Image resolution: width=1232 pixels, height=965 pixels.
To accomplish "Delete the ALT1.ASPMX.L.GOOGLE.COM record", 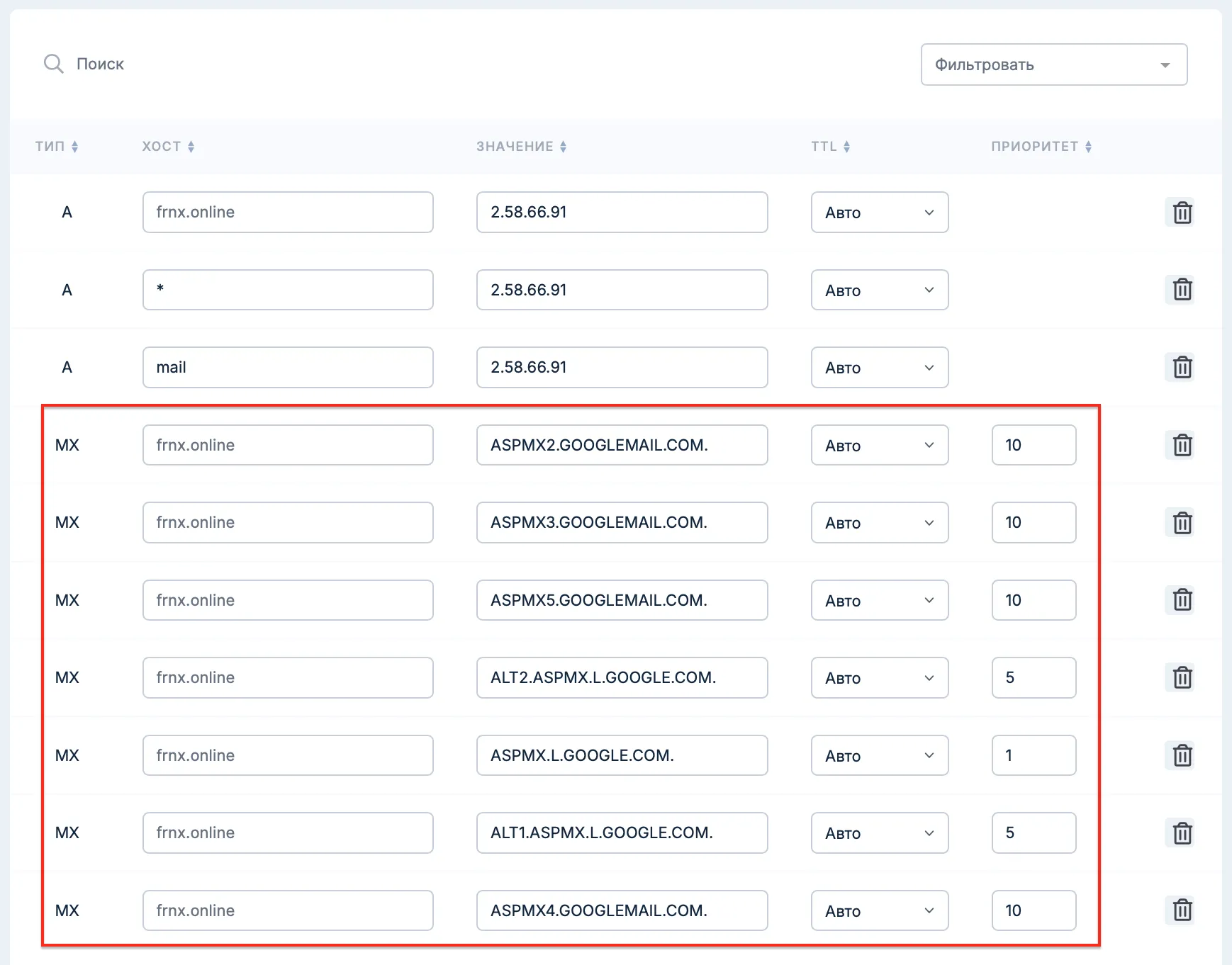I will tap(1182, 833).
